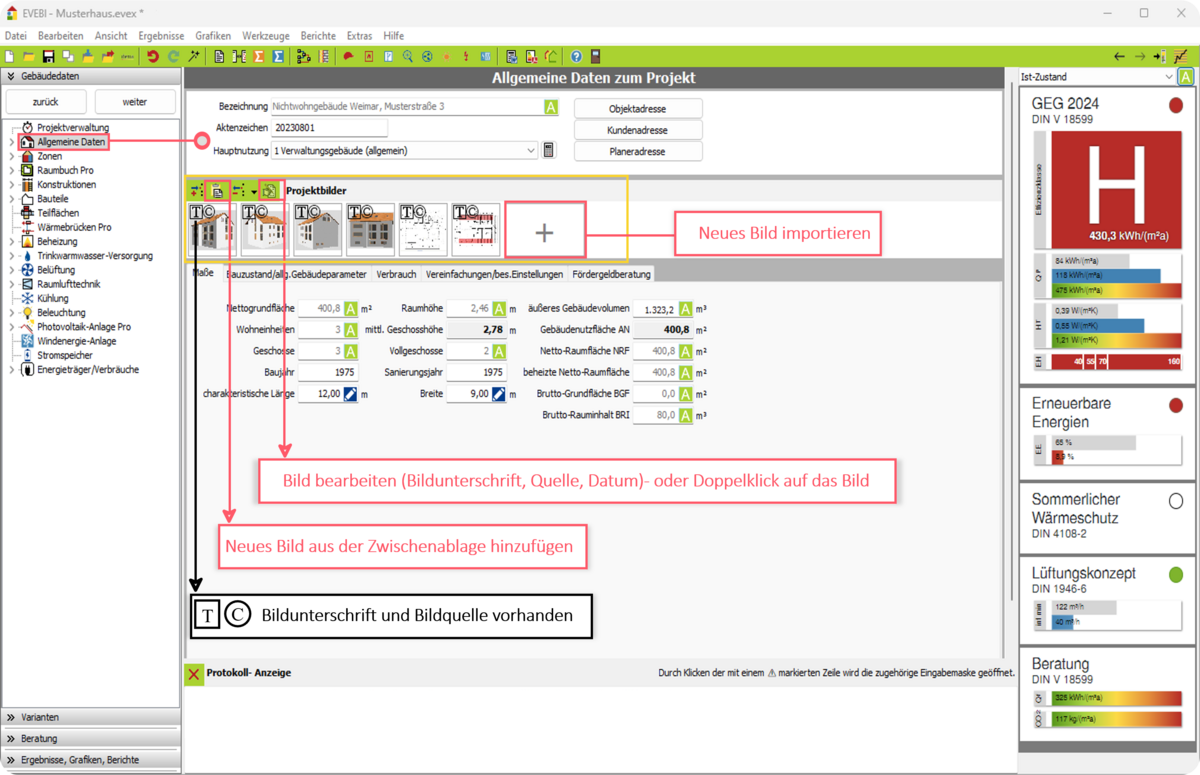The width and height of the screenshot is (1200, 775).
Task: Click the edit image icon beside Projektbilder
Action: (x=269, y=189)
